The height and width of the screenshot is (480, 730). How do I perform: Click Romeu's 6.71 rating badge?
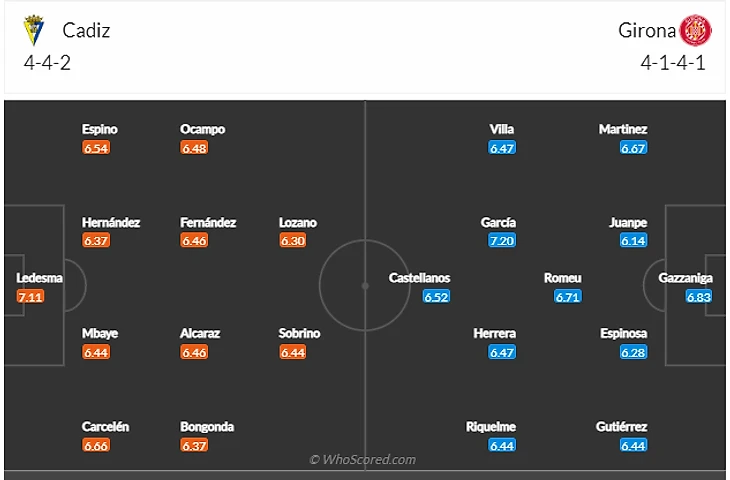pos(568,297)
